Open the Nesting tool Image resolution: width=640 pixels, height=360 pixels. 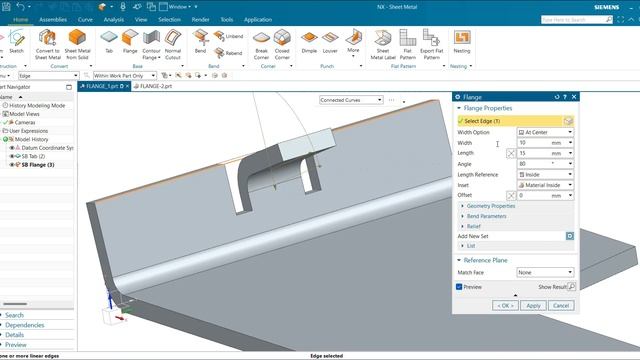pyautogui.click(x=462, y=41)
